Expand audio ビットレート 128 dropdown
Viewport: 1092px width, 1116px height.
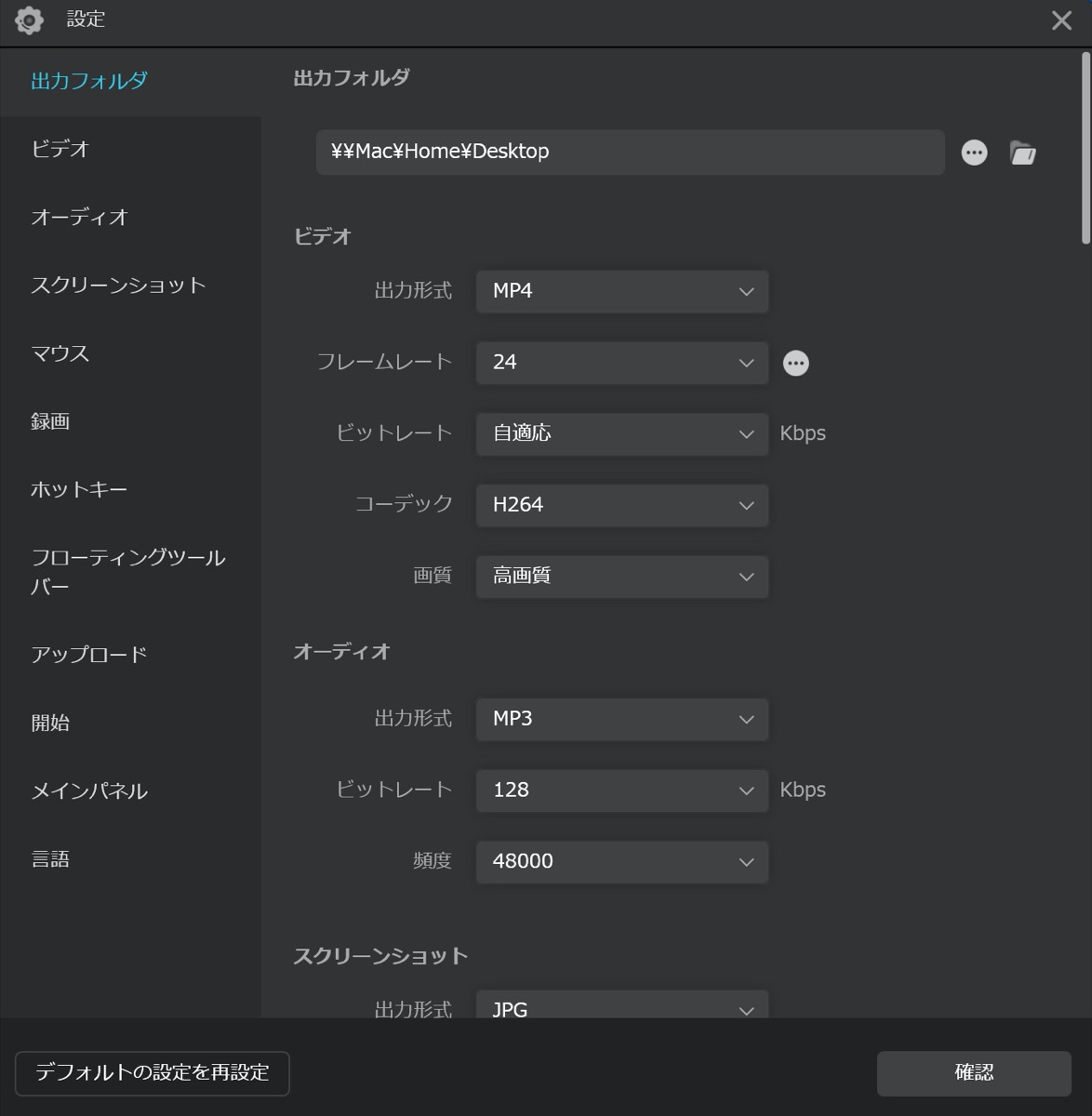click(622, 790)
